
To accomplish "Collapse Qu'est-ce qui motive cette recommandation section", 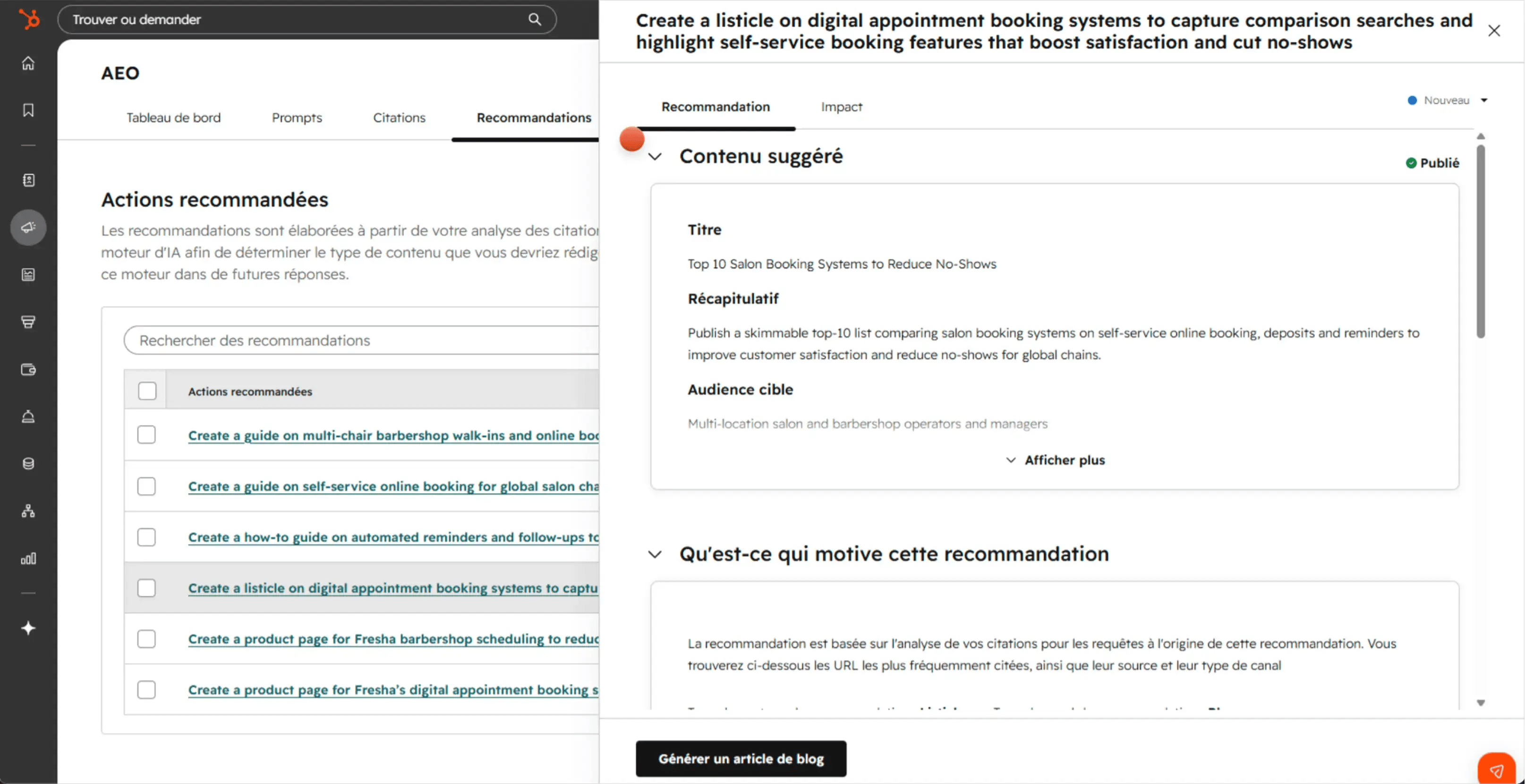I will (x=655, y=555).
